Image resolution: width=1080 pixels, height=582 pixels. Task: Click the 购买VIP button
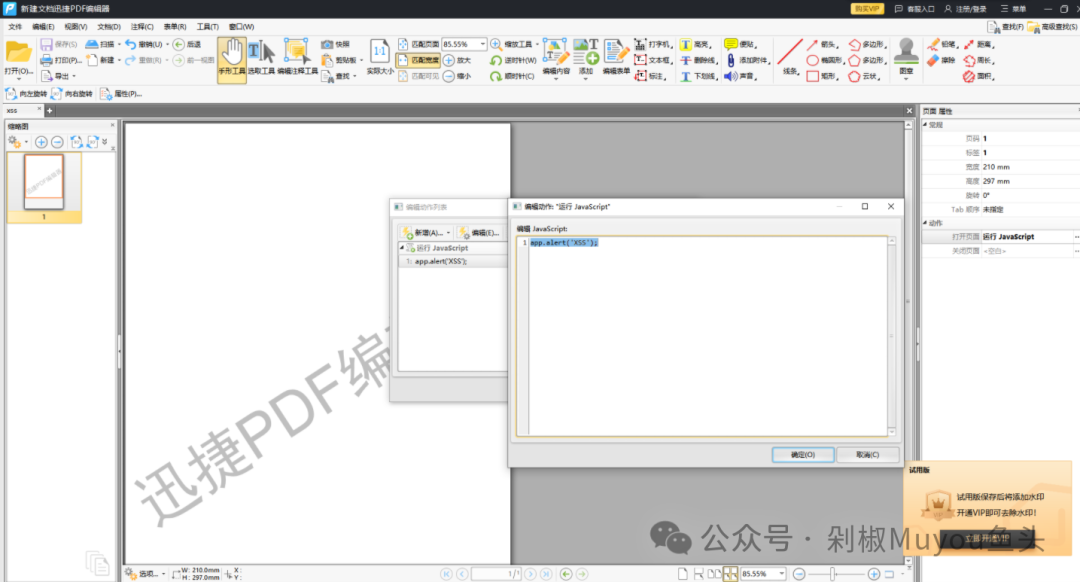[866, 9]
